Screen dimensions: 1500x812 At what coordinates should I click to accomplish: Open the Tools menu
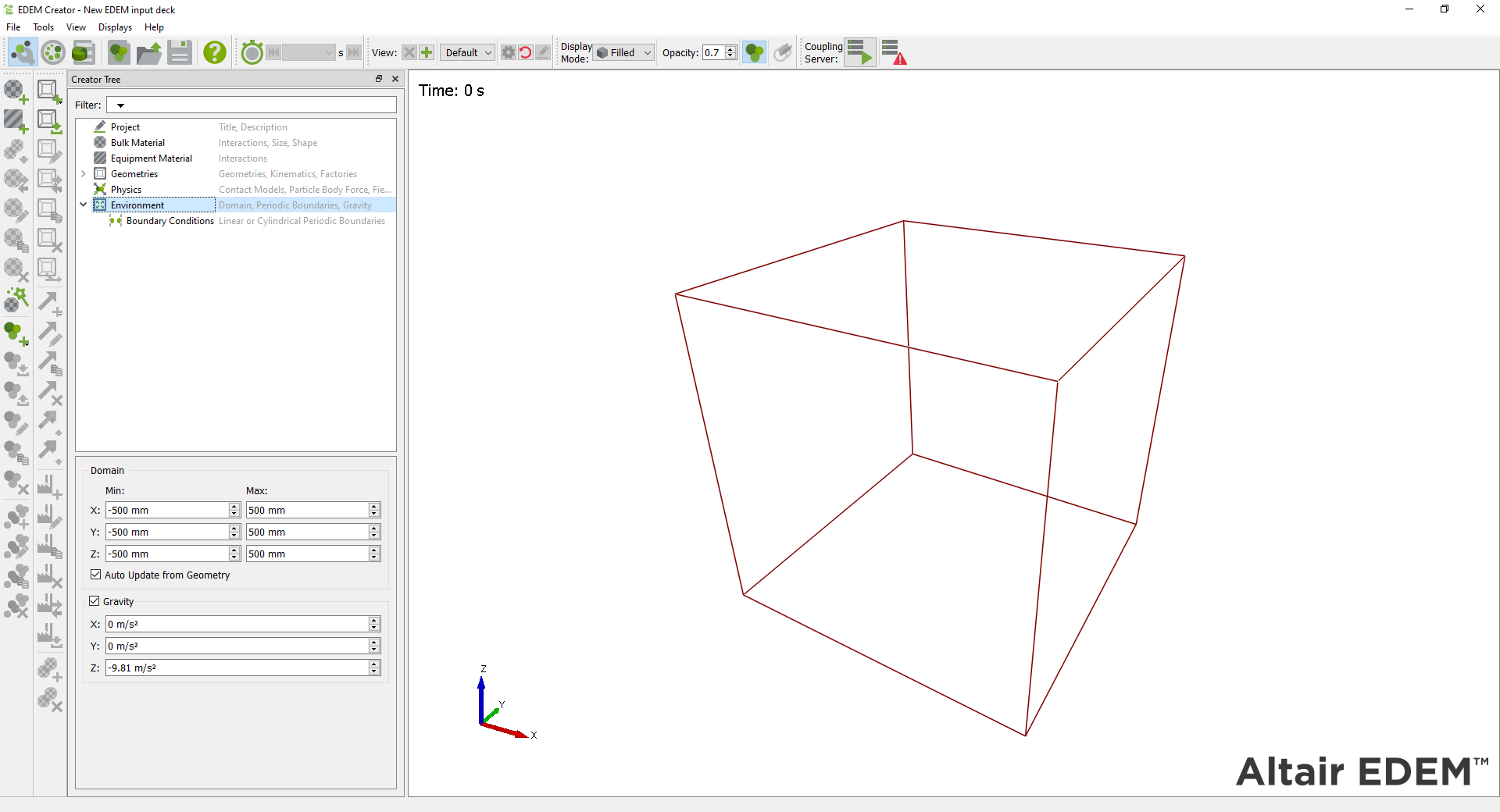tap(43, 27)
